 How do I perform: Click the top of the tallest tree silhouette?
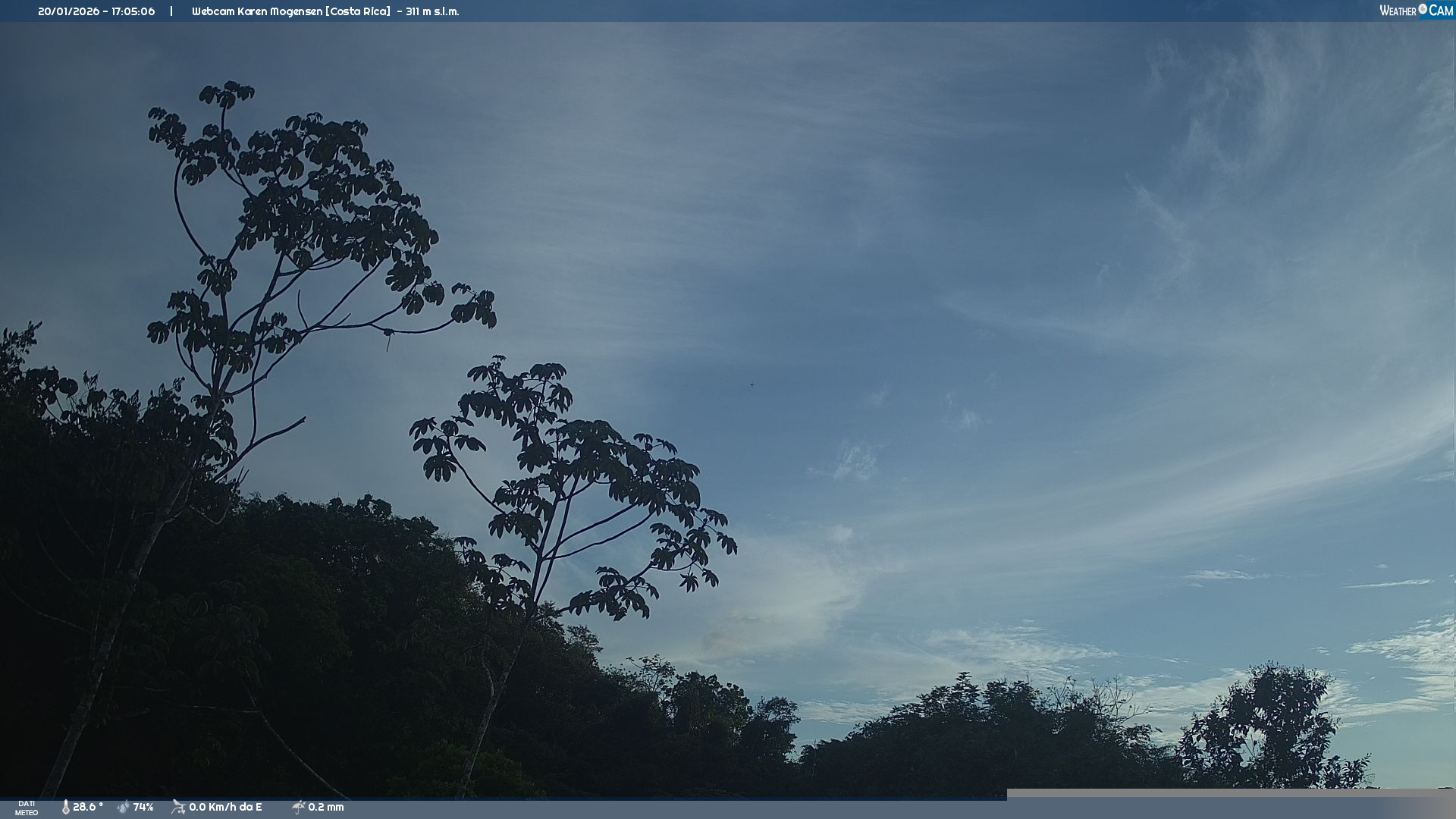(226, 94)
